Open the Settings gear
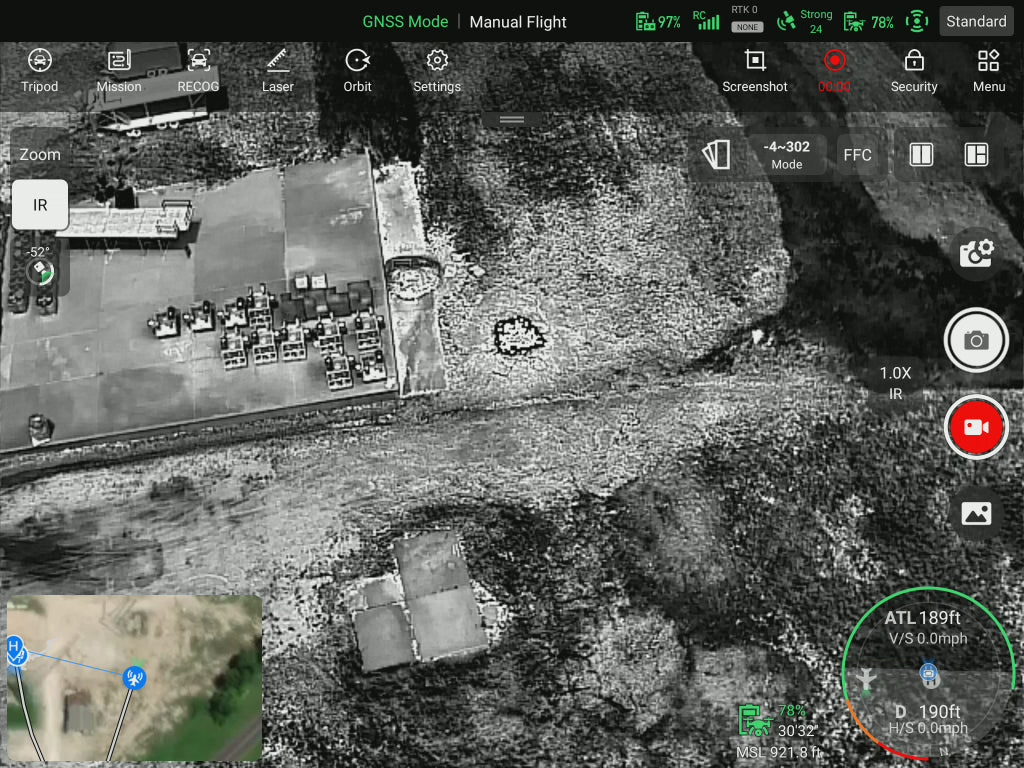The image size is (1024, 768). [437, 70]
